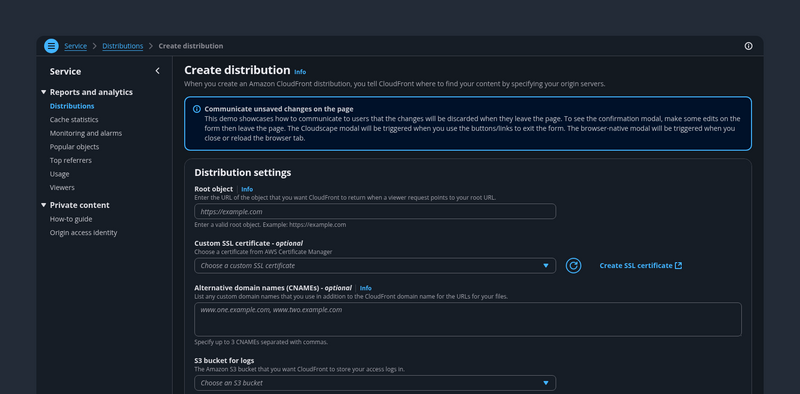Screen dimensions: 800x394
Task: Open the hamburger navigation menu icon
Action: pos(52,46)
